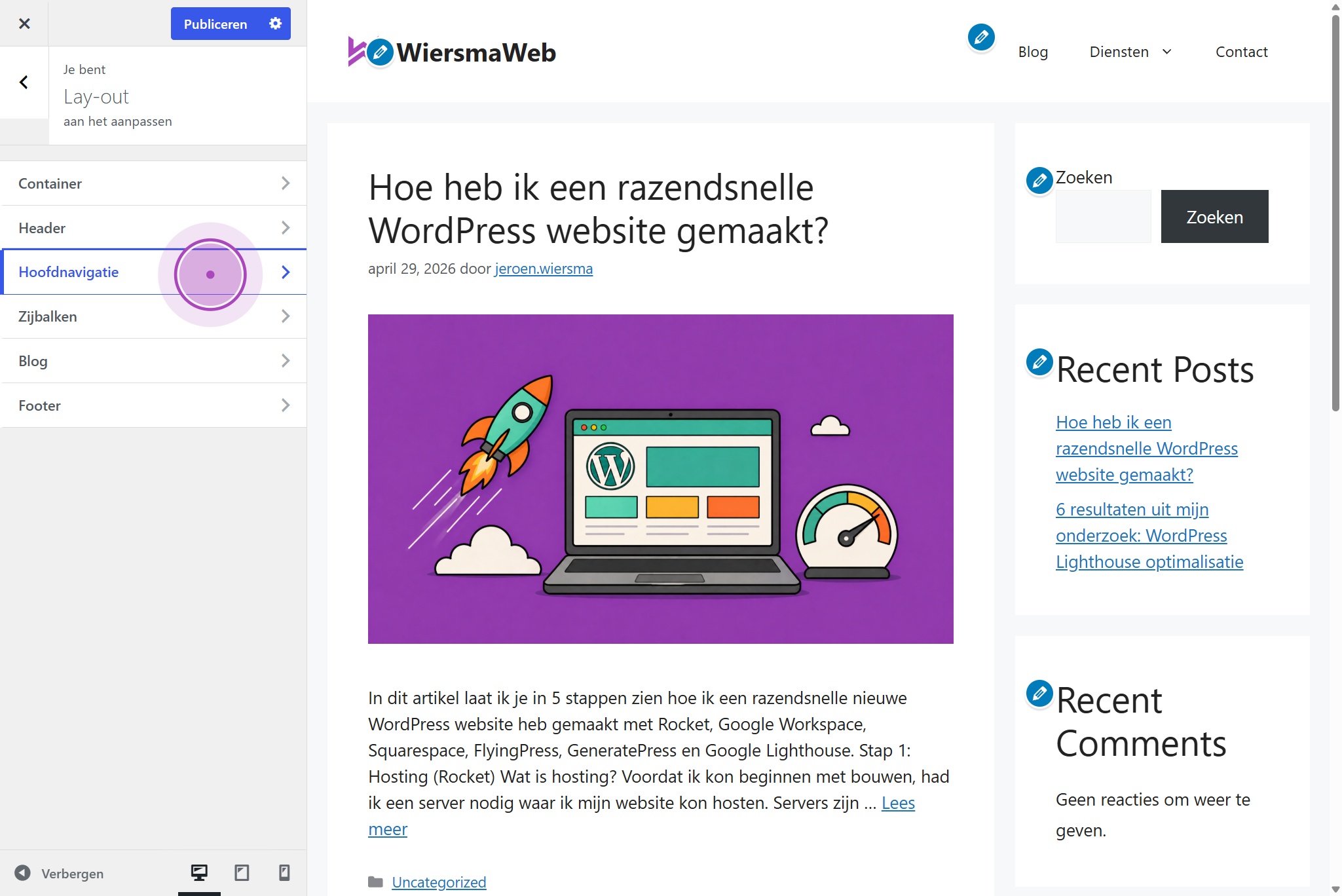Open the Uncategorized category link

pos(439,882)
